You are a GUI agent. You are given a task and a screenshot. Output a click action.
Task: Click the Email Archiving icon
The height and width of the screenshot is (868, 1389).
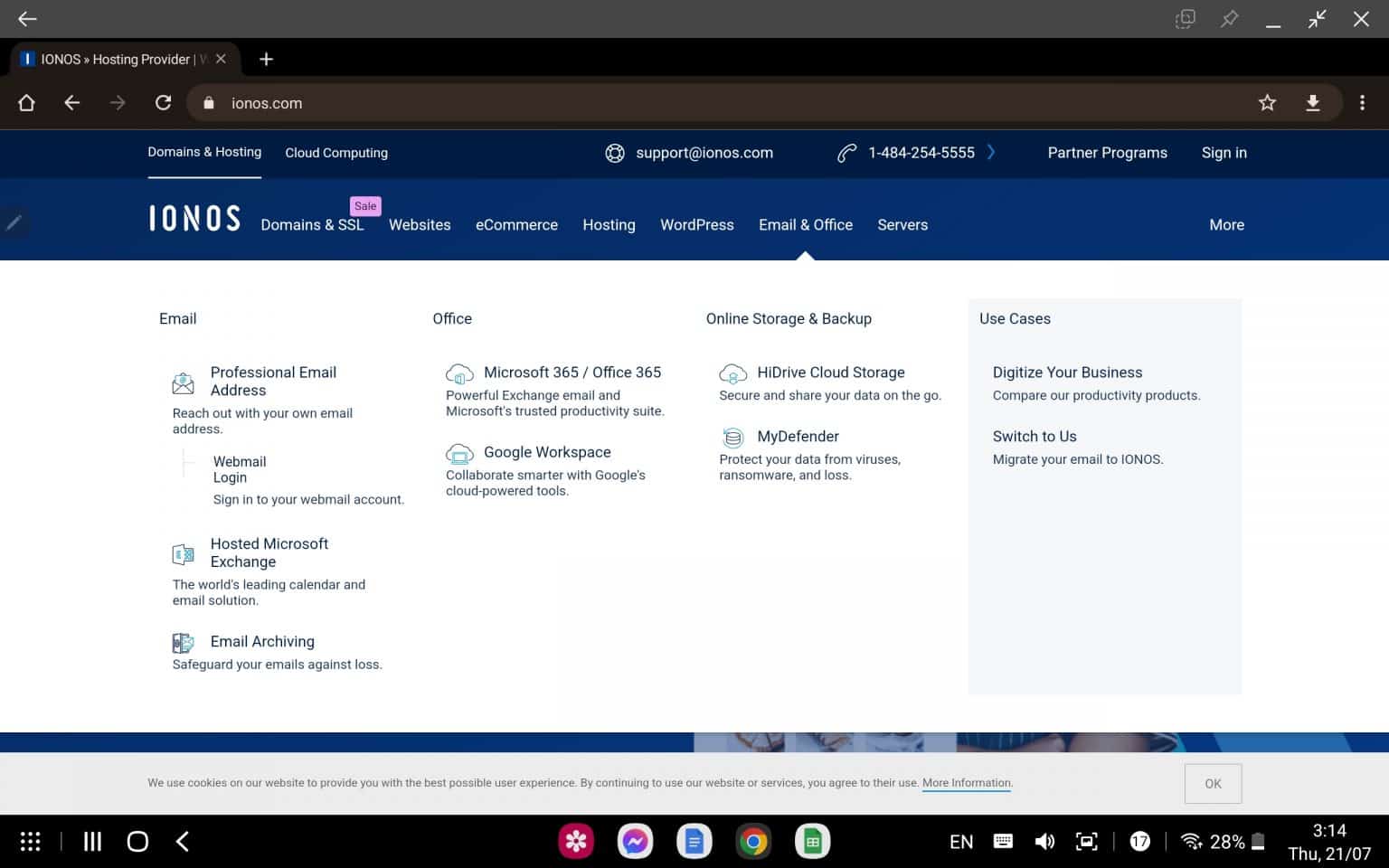pos(184,643)
